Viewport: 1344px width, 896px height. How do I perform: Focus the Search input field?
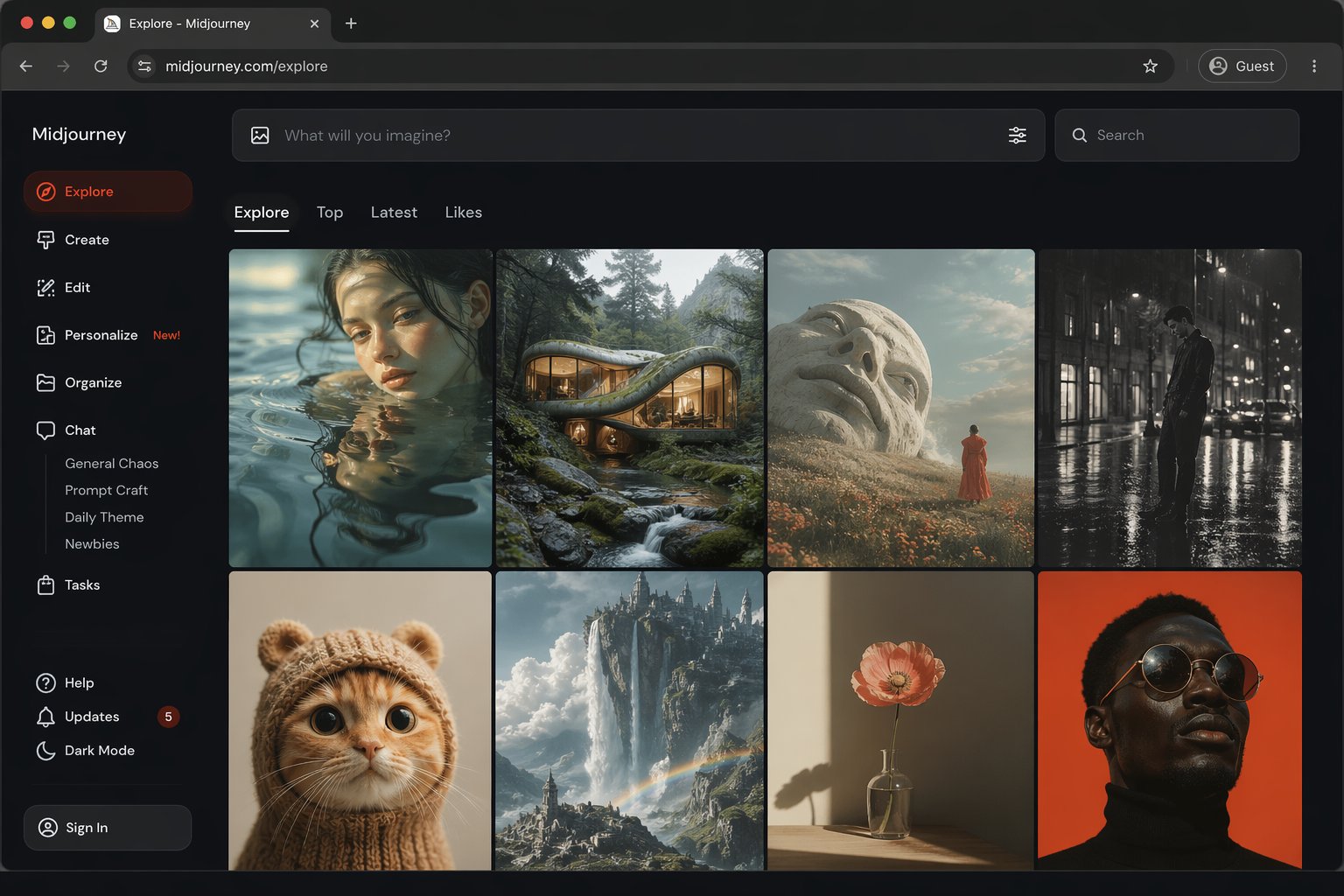[1177, 136]
